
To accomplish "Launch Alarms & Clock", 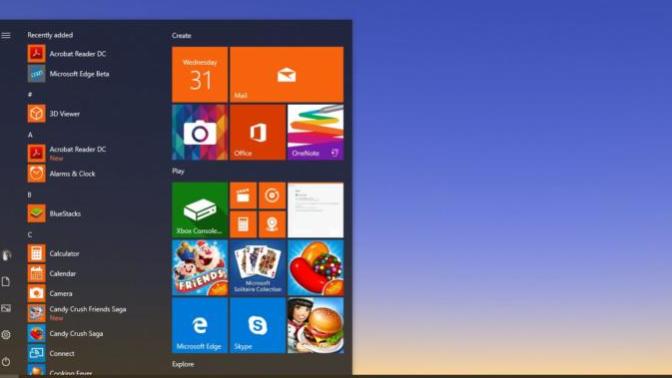I will (x=62, y=174).
